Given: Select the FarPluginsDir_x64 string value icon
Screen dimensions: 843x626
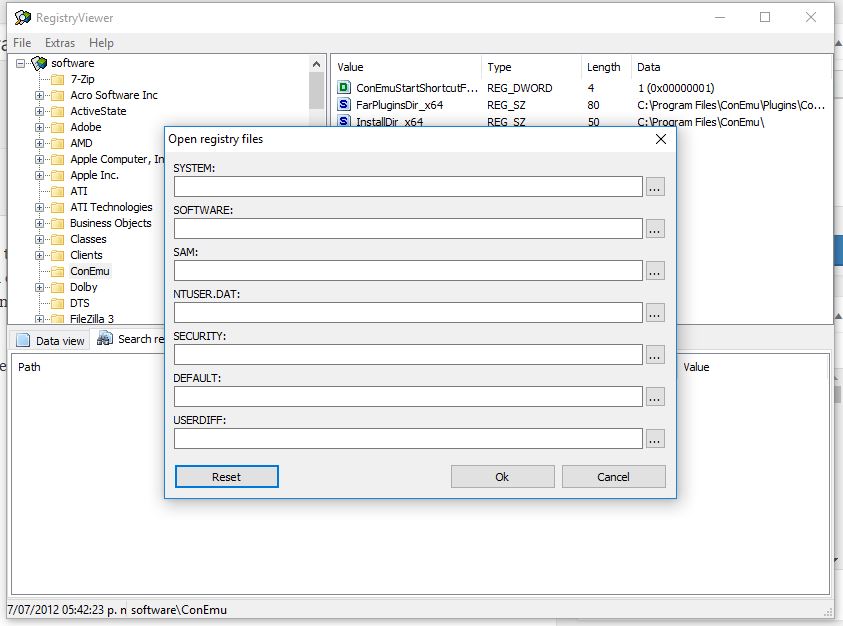Looking at the screenshot, I should 344,104.
